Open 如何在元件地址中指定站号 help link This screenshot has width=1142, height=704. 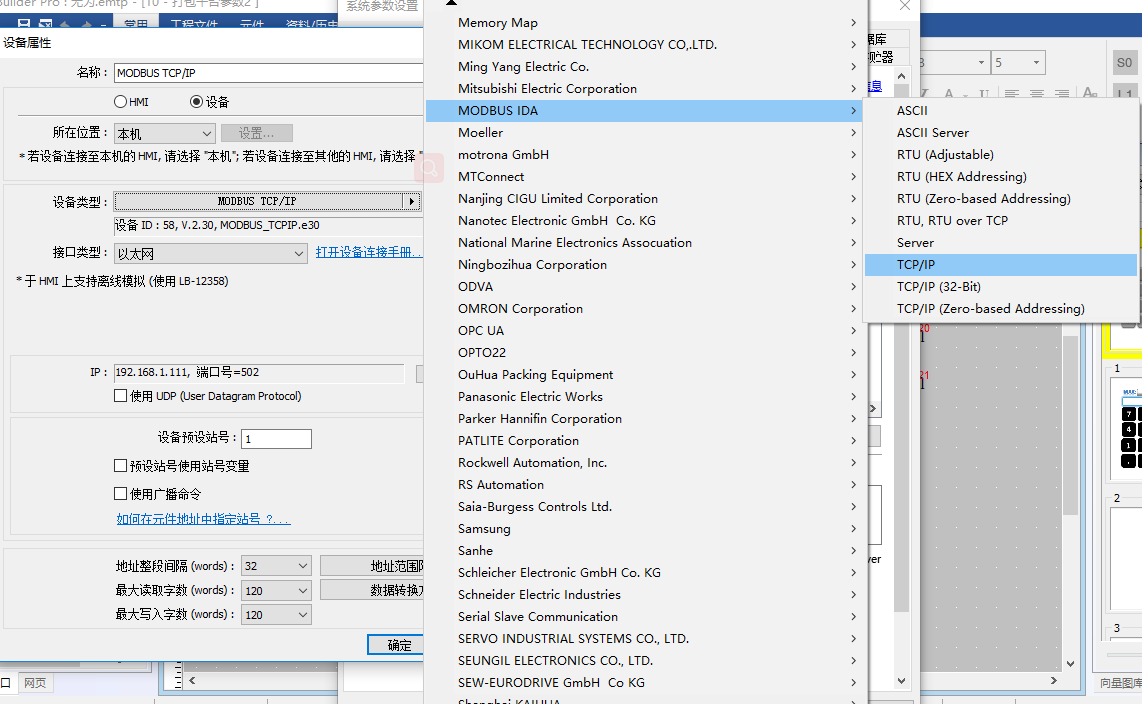[203, 519]
